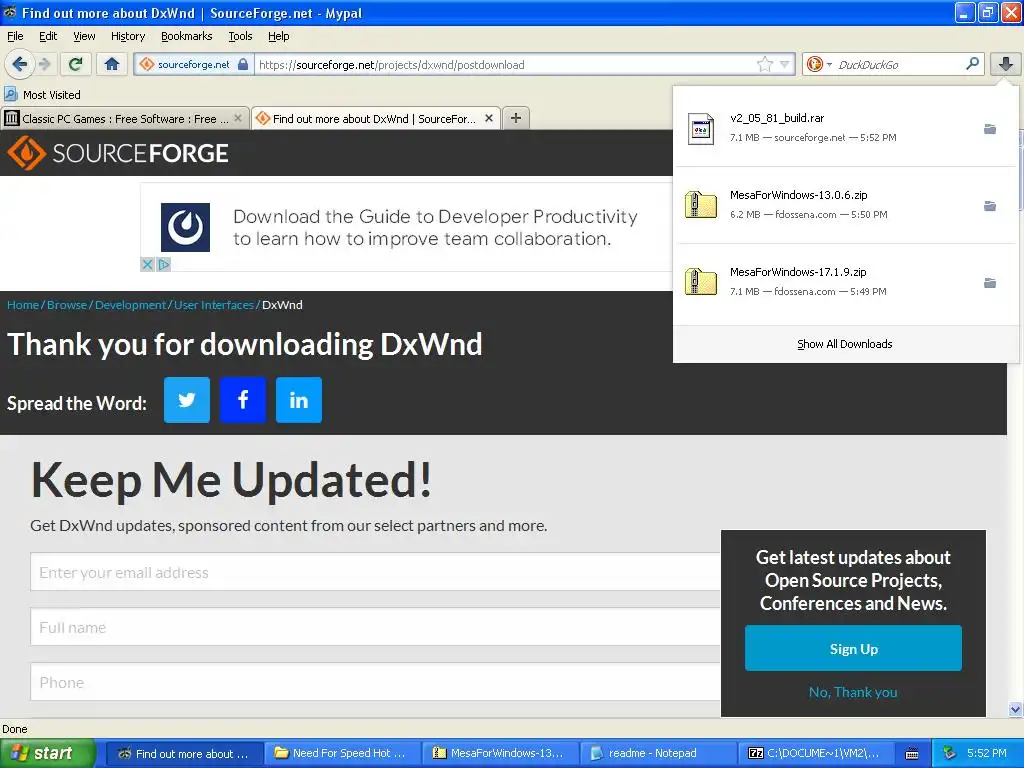
Task: Switch to readme - Notepad taskbar window
Action: click(658, 754)
